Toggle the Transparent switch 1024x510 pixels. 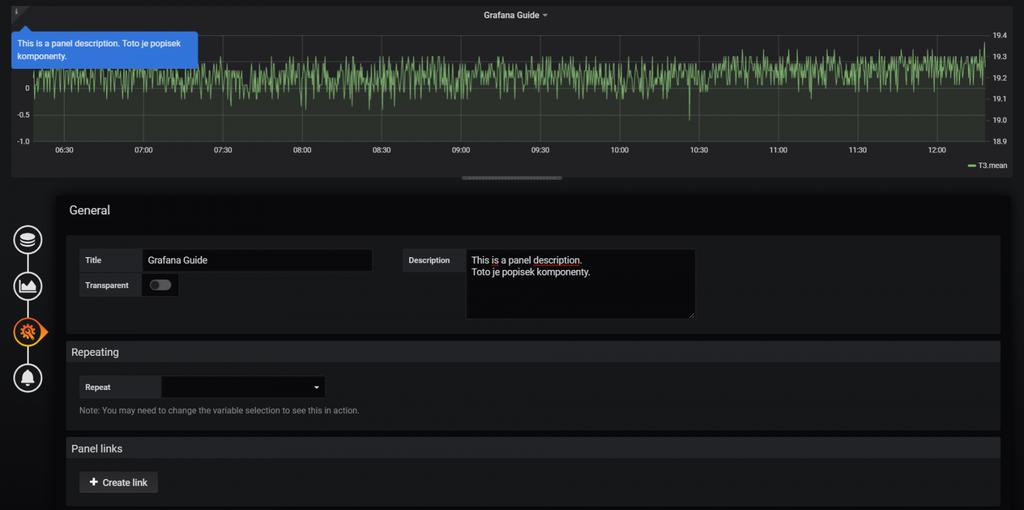pyautogui.click(x=160, y=285)
